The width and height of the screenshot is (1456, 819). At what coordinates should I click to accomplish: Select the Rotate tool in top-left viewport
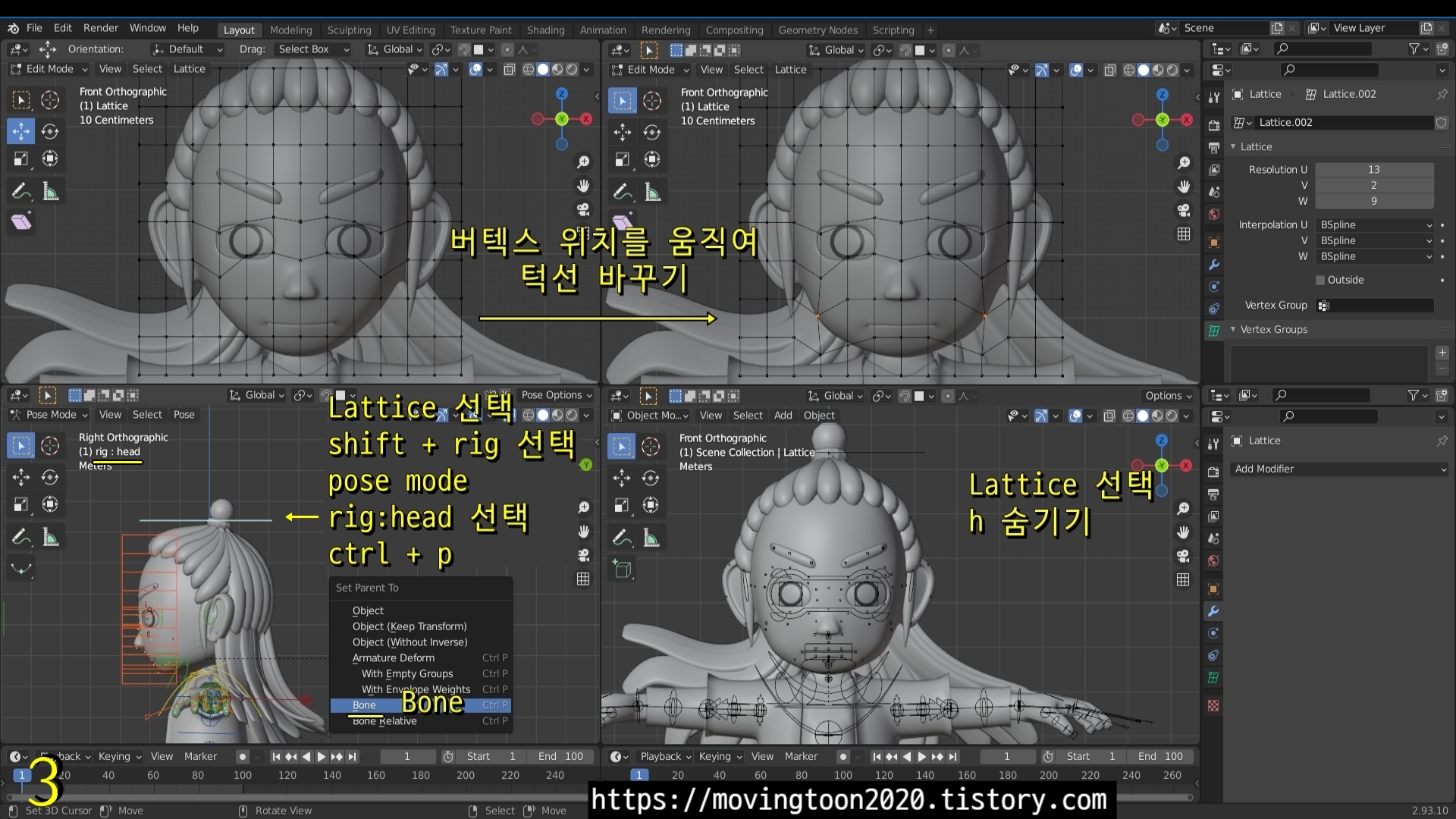[50, 131]
